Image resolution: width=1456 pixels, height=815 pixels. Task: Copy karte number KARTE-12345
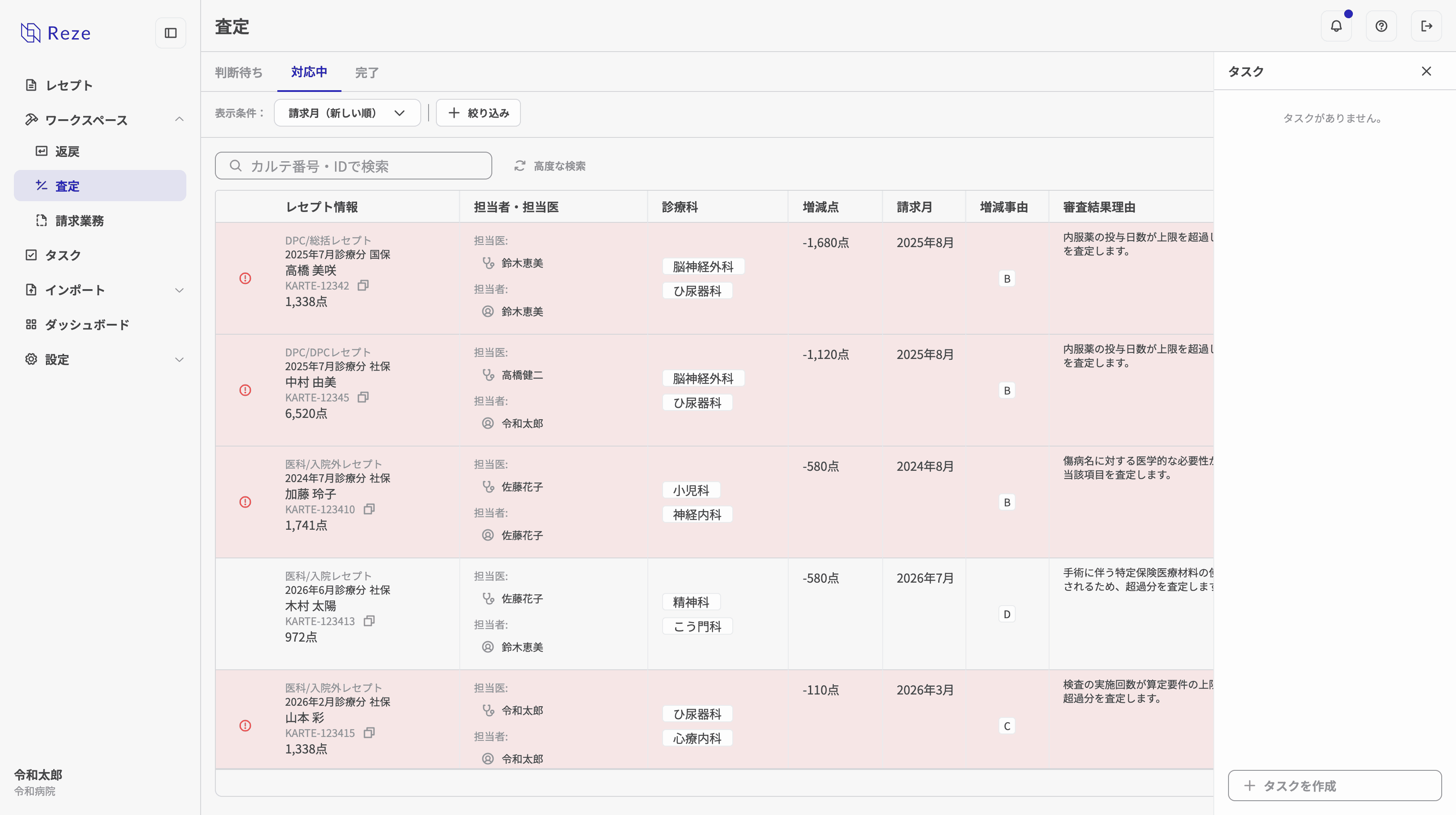(364, 397)
